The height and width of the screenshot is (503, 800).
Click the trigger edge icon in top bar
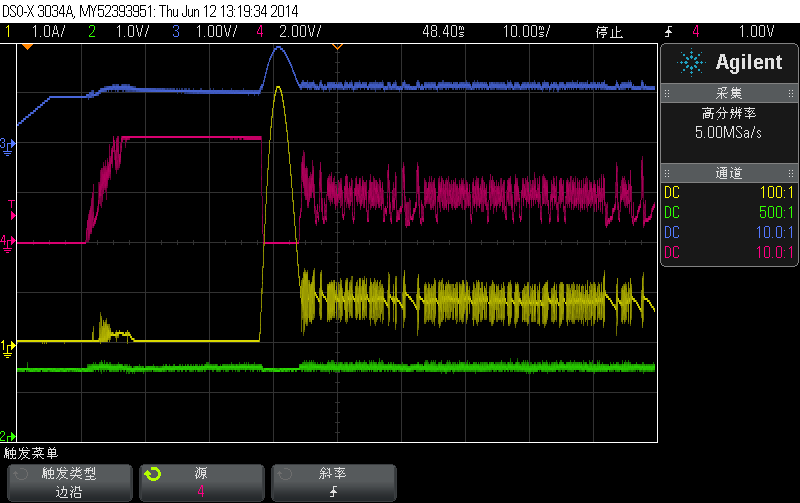click(x=668, y=32)
